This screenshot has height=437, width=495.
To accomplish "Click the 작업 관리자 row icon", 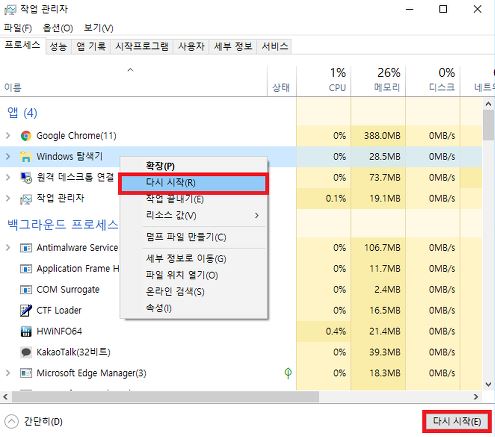I will coord(26,199).
